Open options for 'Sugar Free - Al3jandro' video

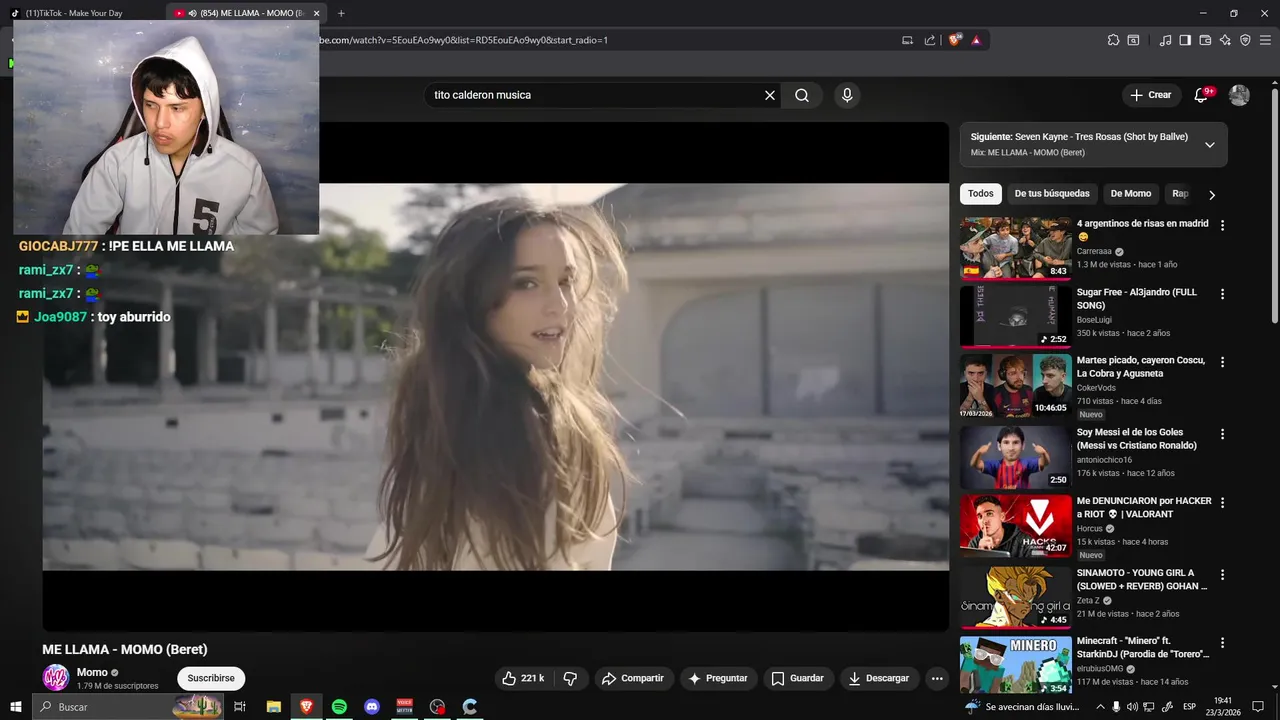(x=1222, y=294)
